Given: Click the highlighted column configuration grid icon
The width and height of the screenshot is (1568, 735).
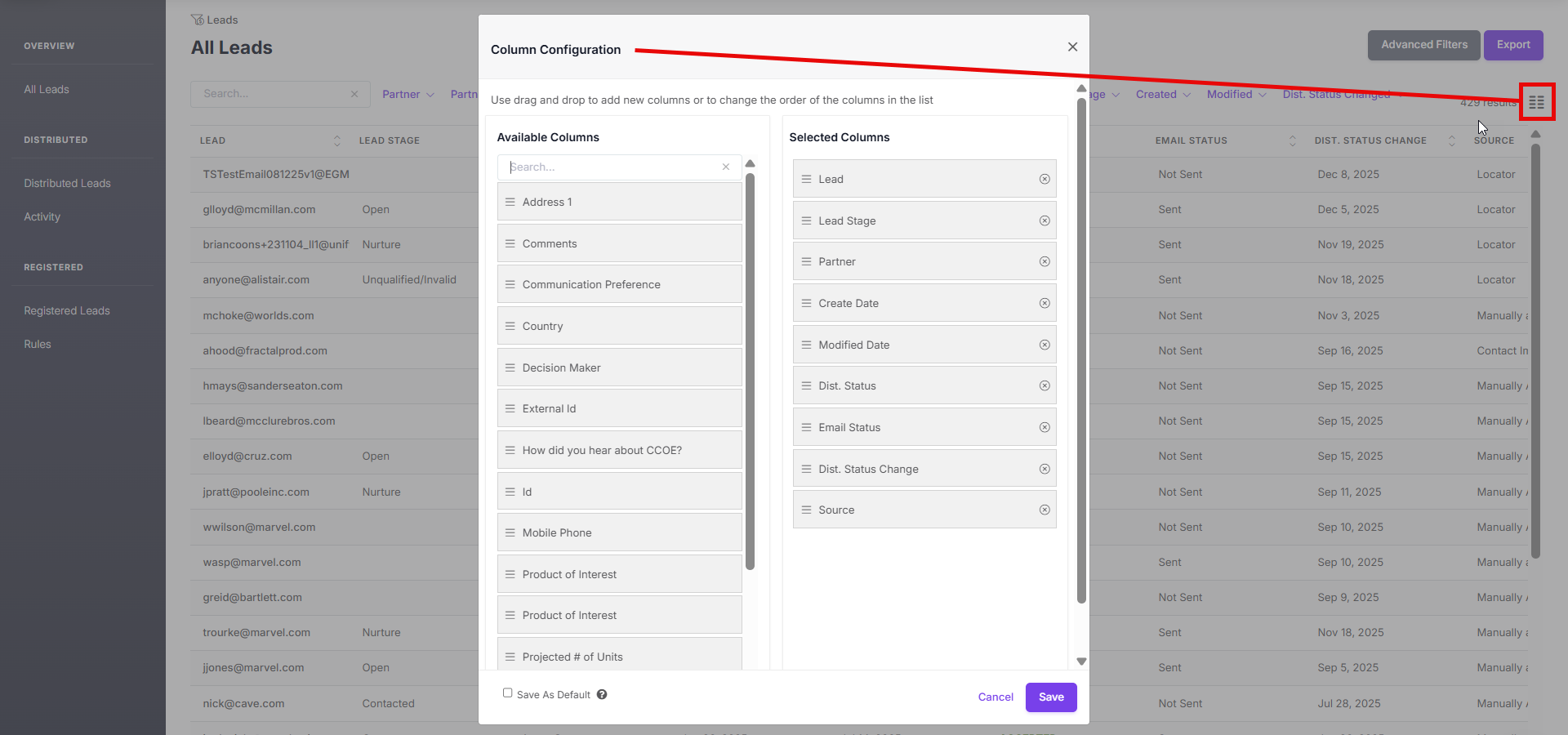Looking at the screenshot, I should click(x=1536, y=101).
